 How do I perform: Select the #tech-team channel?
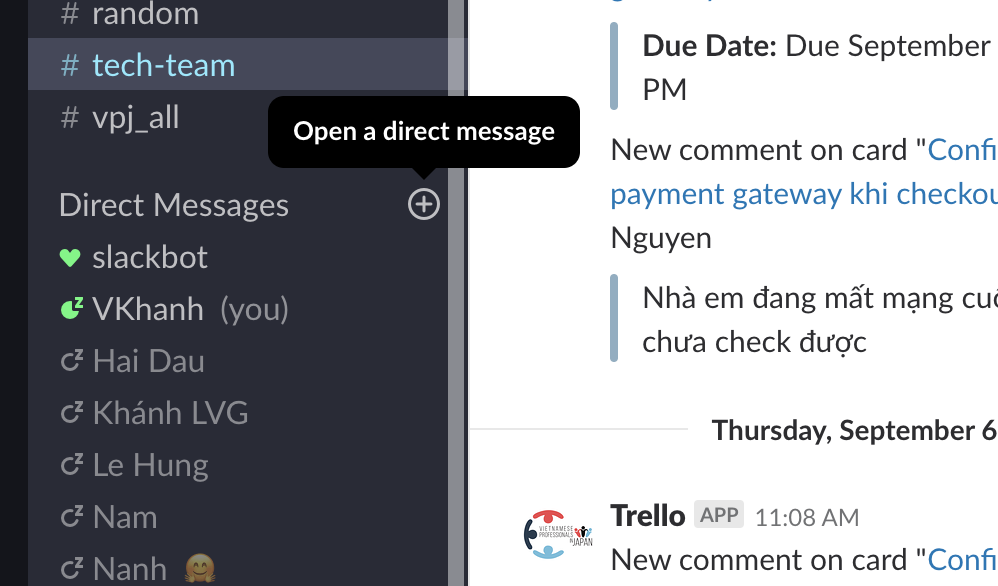pyautogui.click(x=163, y=66)
